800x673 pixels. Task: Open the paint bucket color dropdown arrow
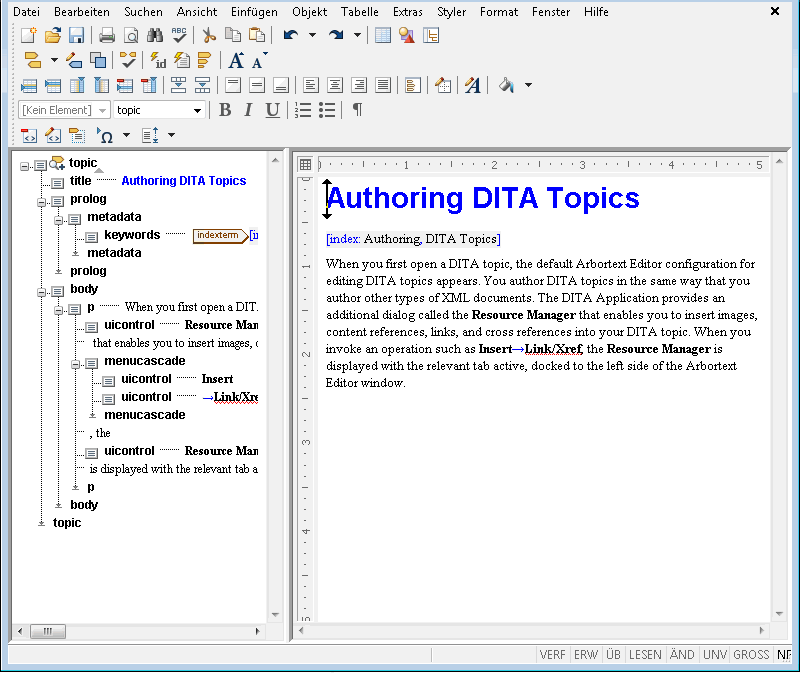coord(529,85)
